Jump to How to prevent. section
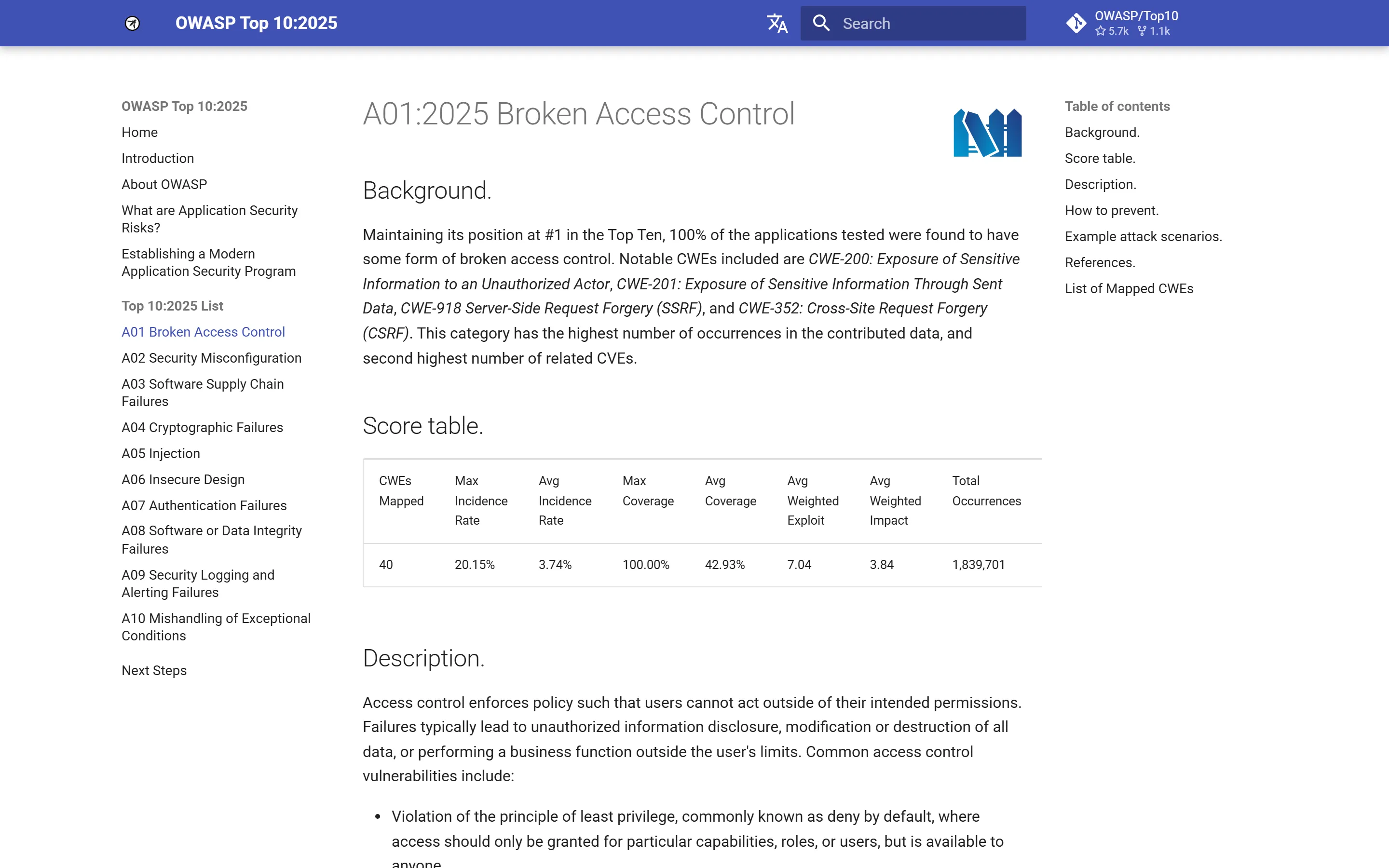The width and height of the screenshot is (1389, 868). [1111, 210]
